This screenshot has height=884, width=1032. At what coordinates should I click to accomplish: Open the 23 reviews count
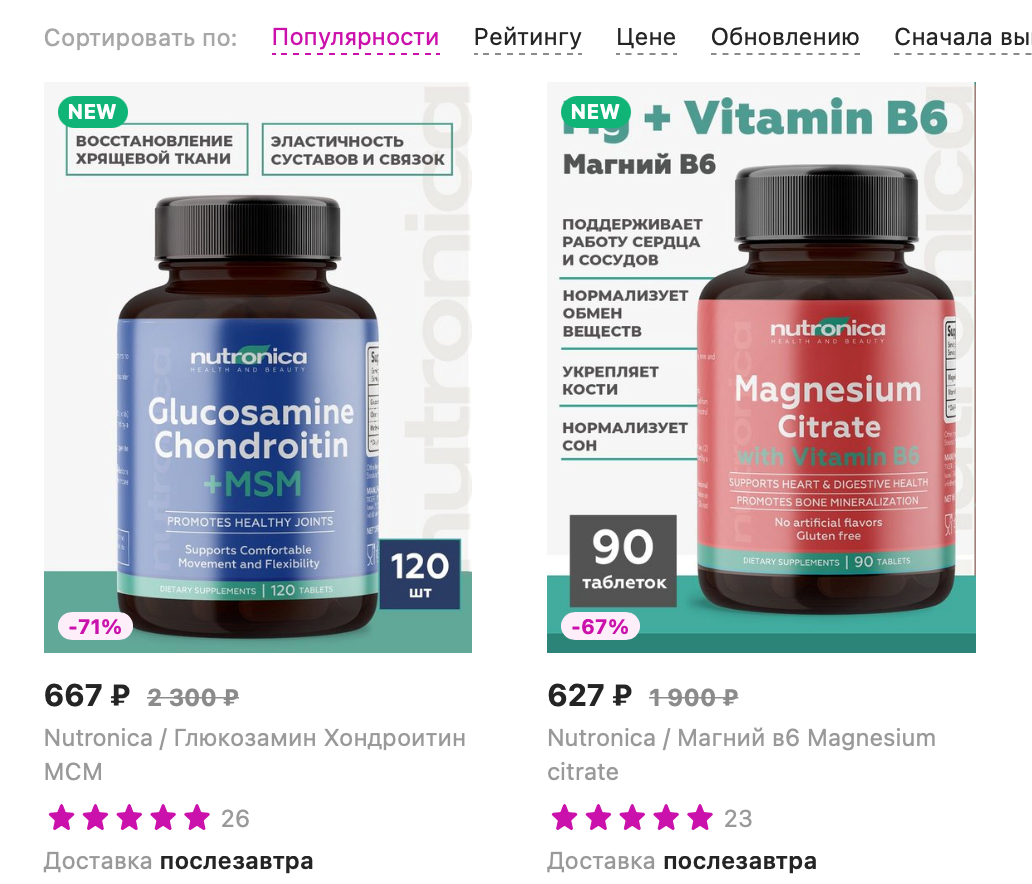click(x=738, y=818)
